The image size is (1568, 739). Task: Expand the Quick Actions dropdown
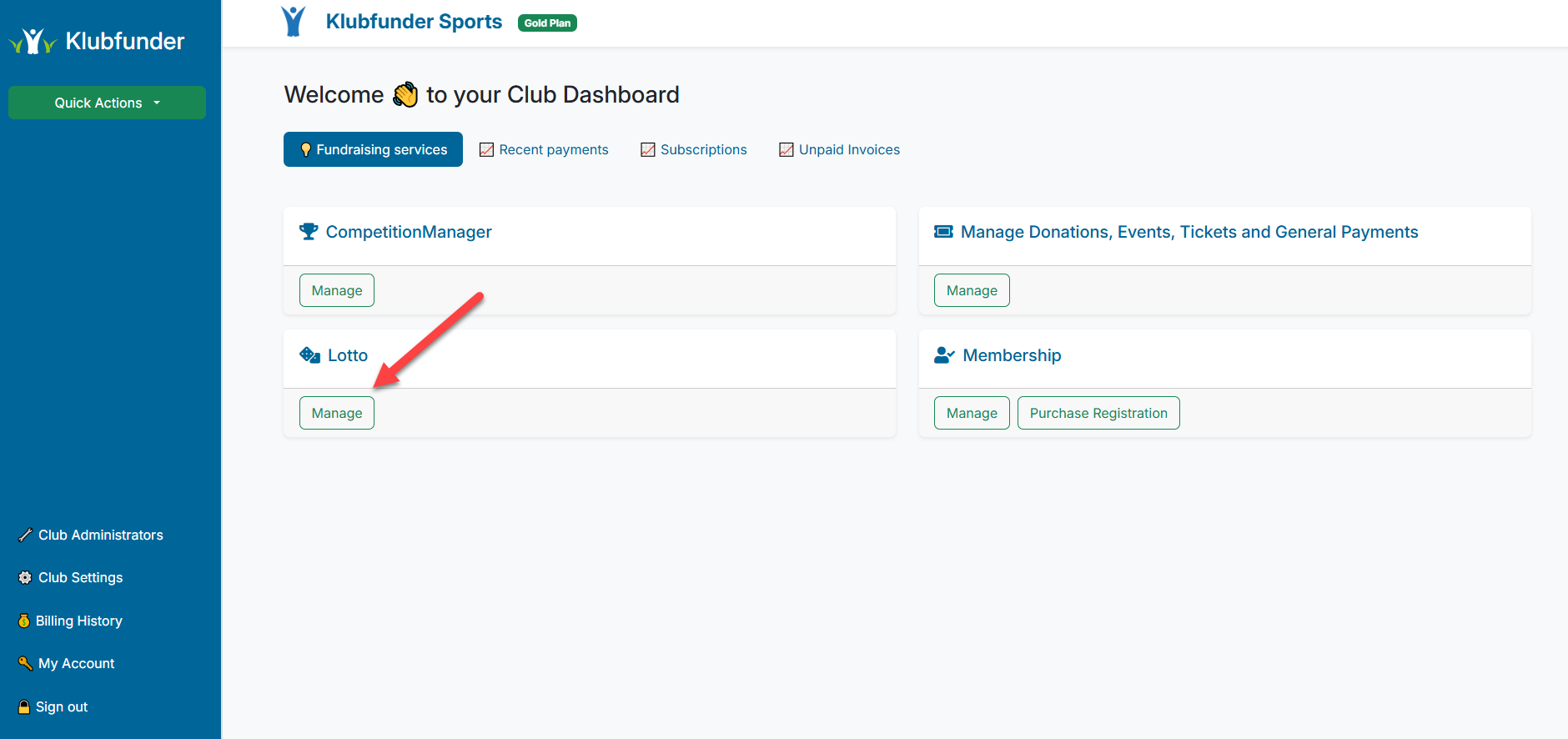click(107, 103)
